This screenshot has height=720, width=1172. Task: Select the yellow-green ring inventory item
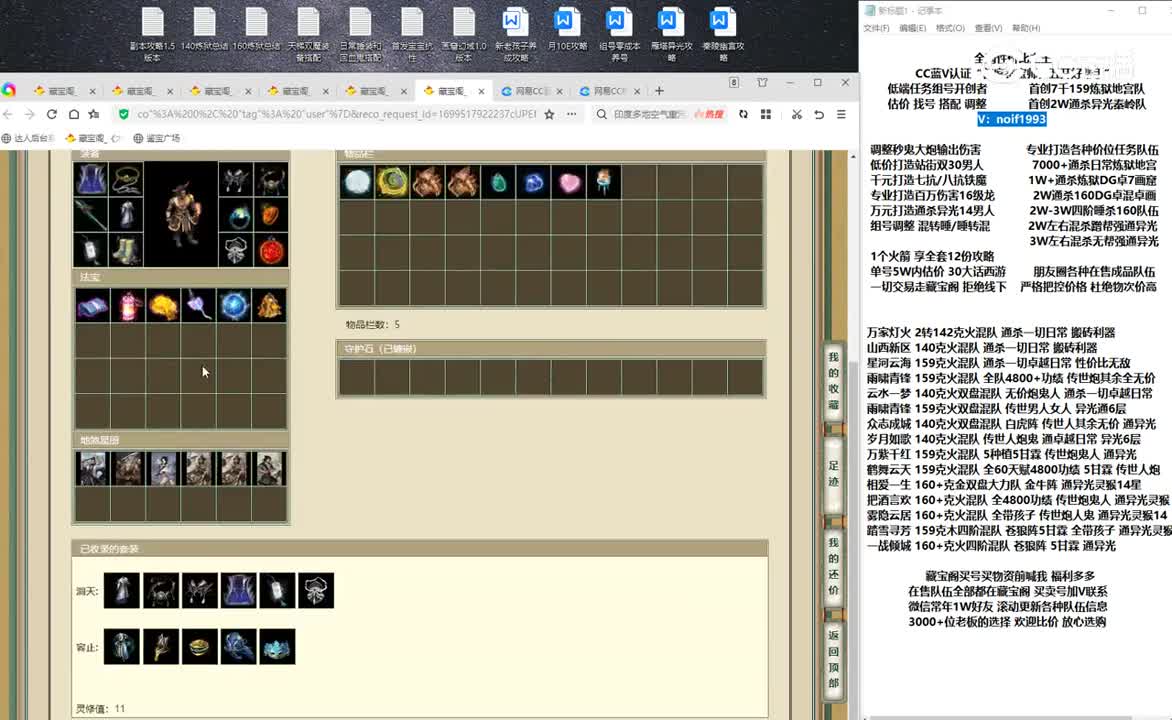pos(392,182)
